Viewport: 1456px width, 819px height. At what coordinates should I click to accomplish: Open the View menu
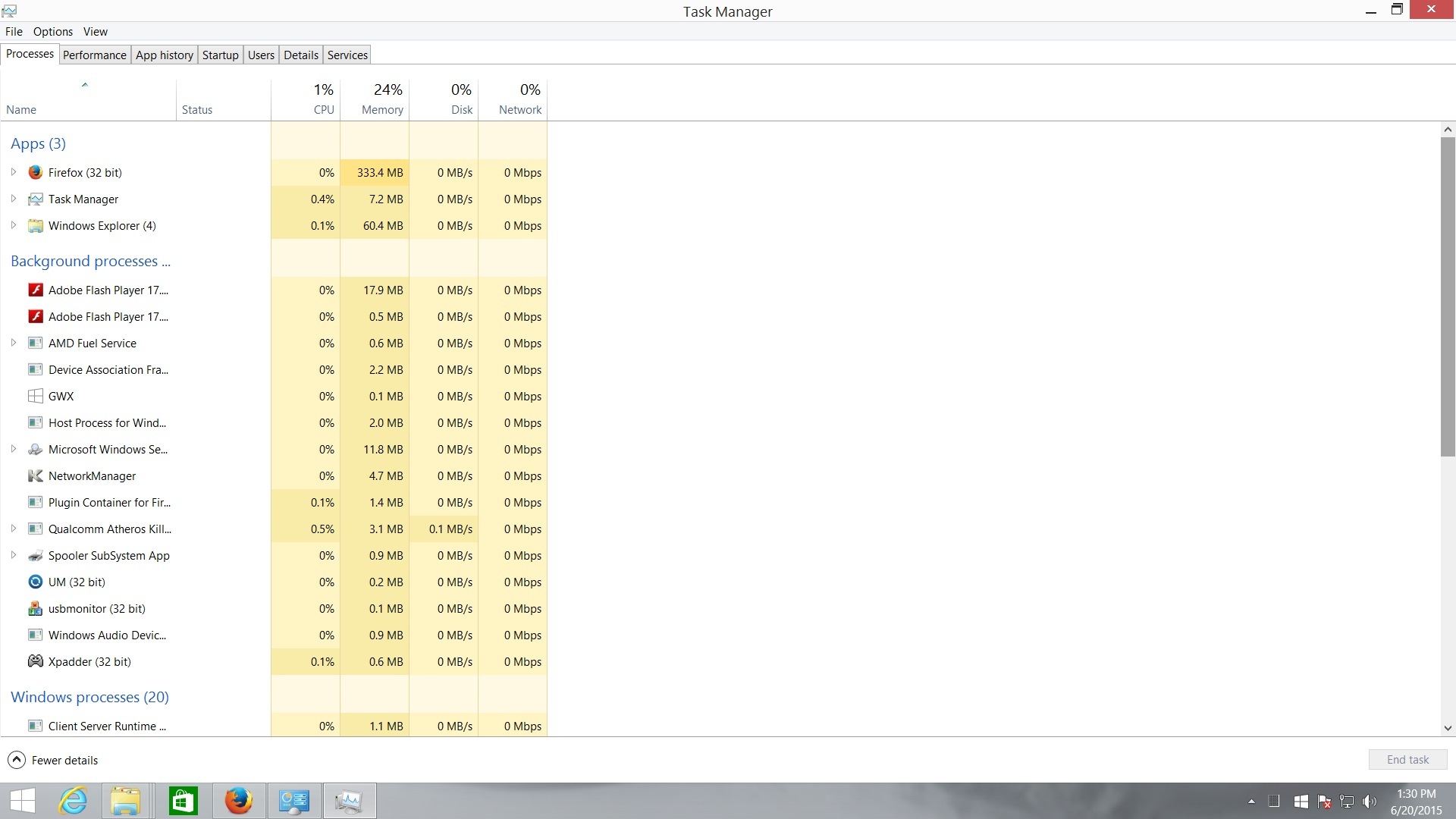point(96,31)
